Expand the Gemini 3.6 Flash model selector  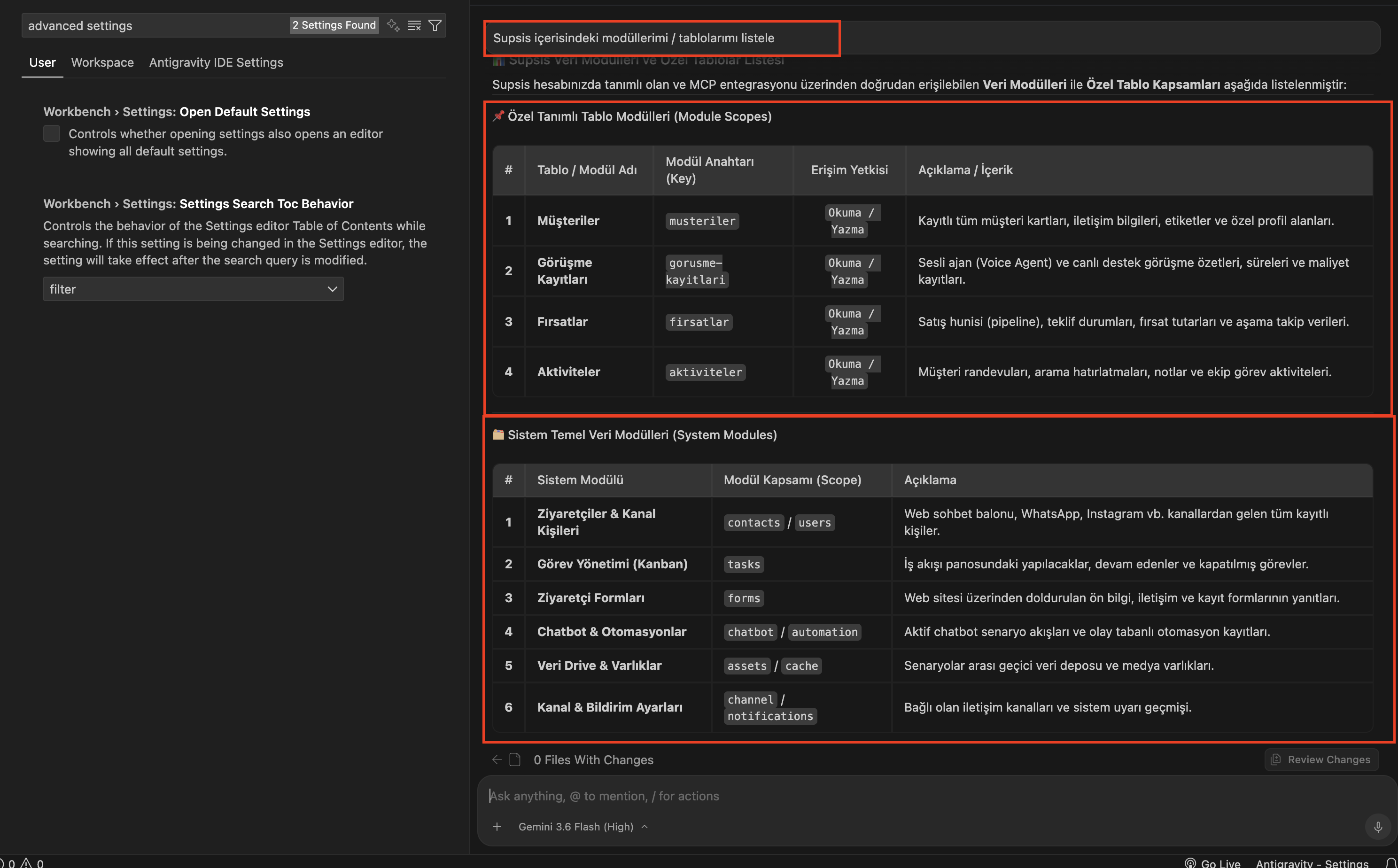583,827
